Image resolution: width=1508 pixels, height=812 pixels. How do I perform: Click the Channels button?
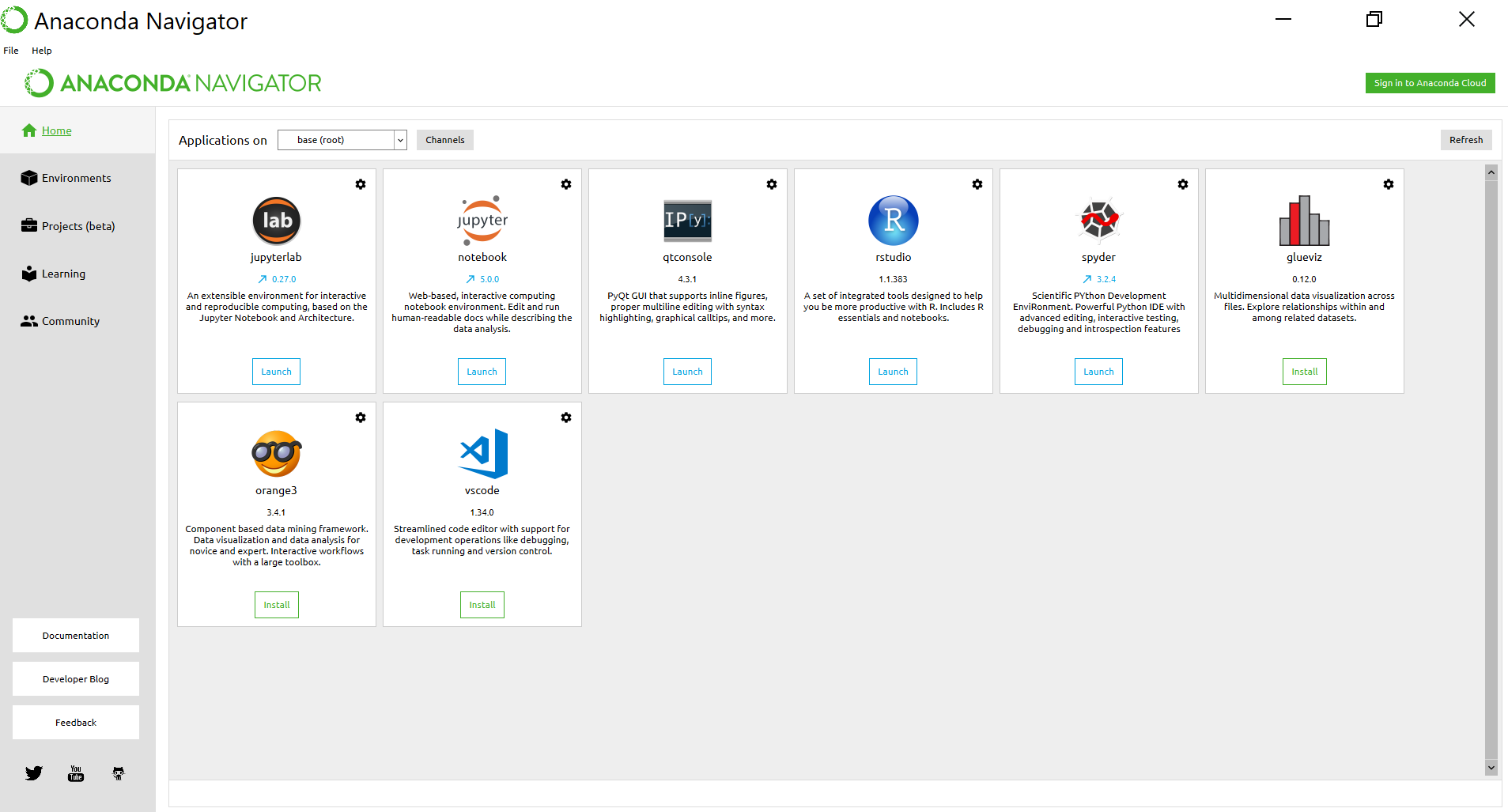[x=445, y=140]
